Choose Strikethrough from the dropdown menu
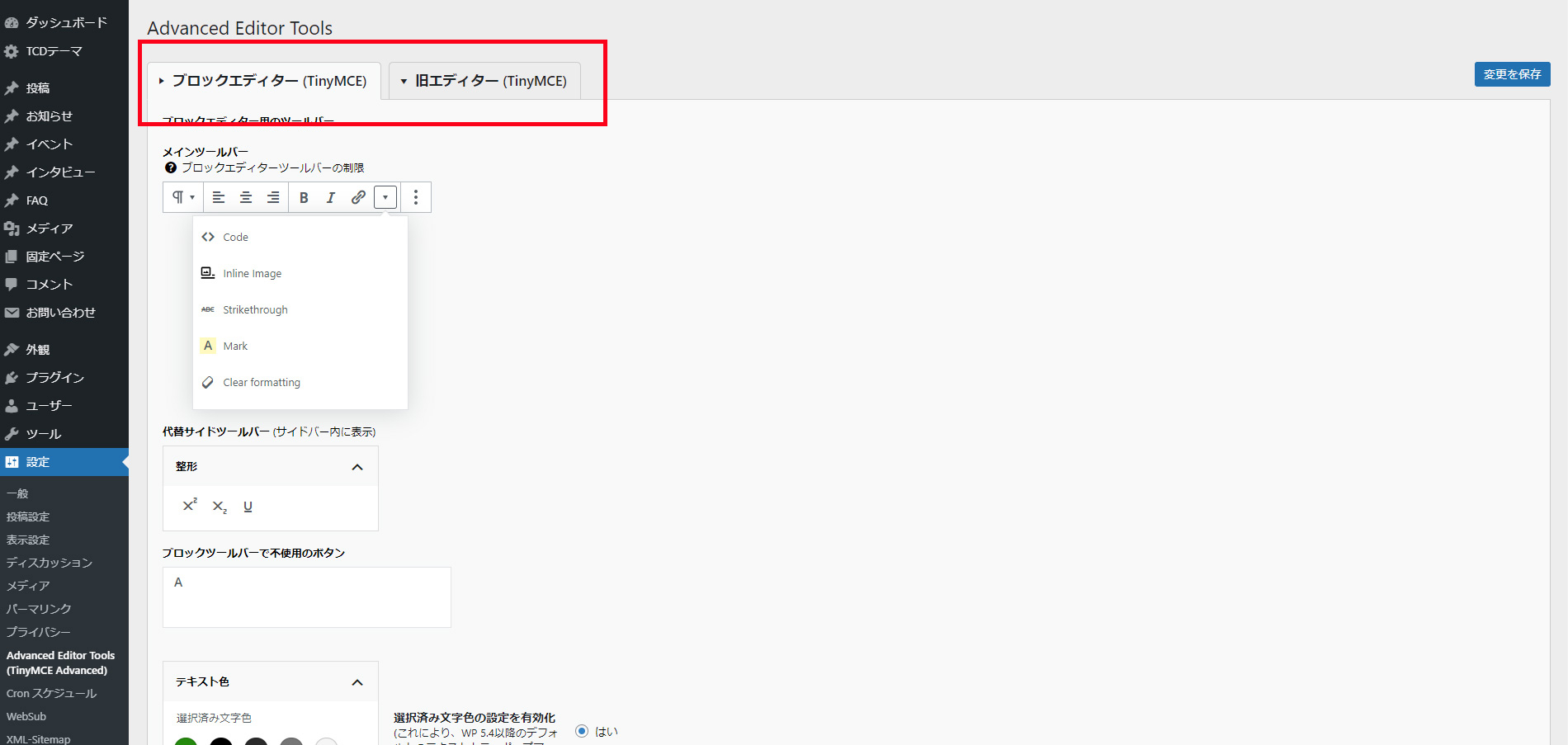The height and width of the screenshot is (745, 1568). coord(255,310)
